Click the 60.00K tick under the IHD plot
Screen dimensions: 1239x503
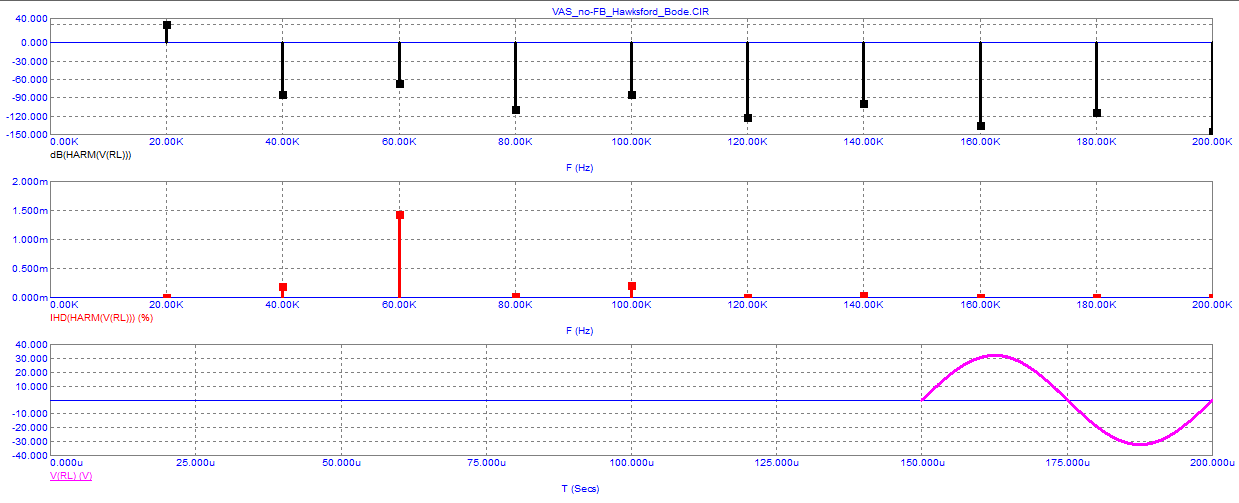click(x=399, y=304)
